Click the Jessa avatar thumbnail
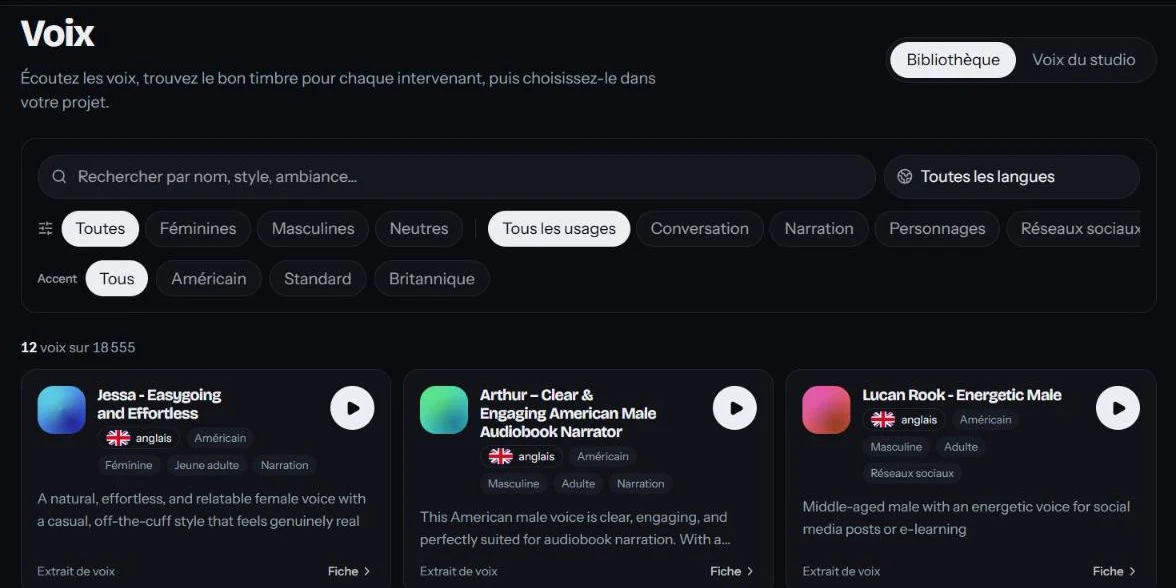This screenshot has width=1176, height=588. pyautogui.click(x=62, y=410)
